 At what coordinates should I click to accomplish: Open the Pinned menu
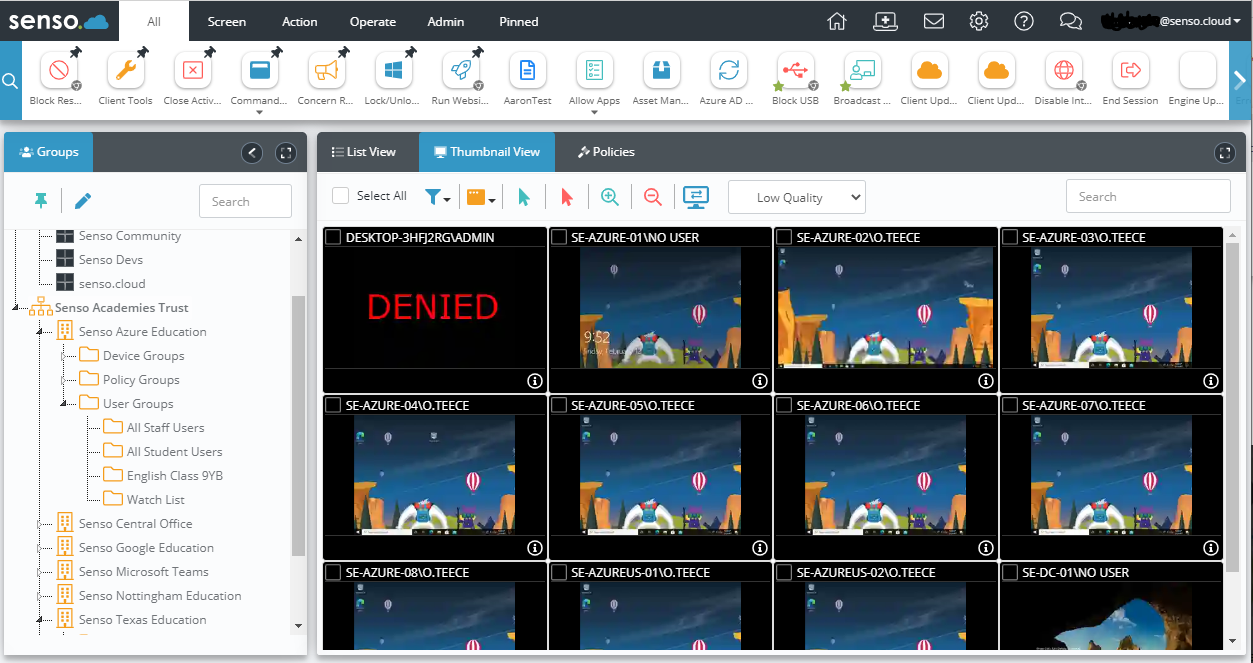click(x=518, y=21)
